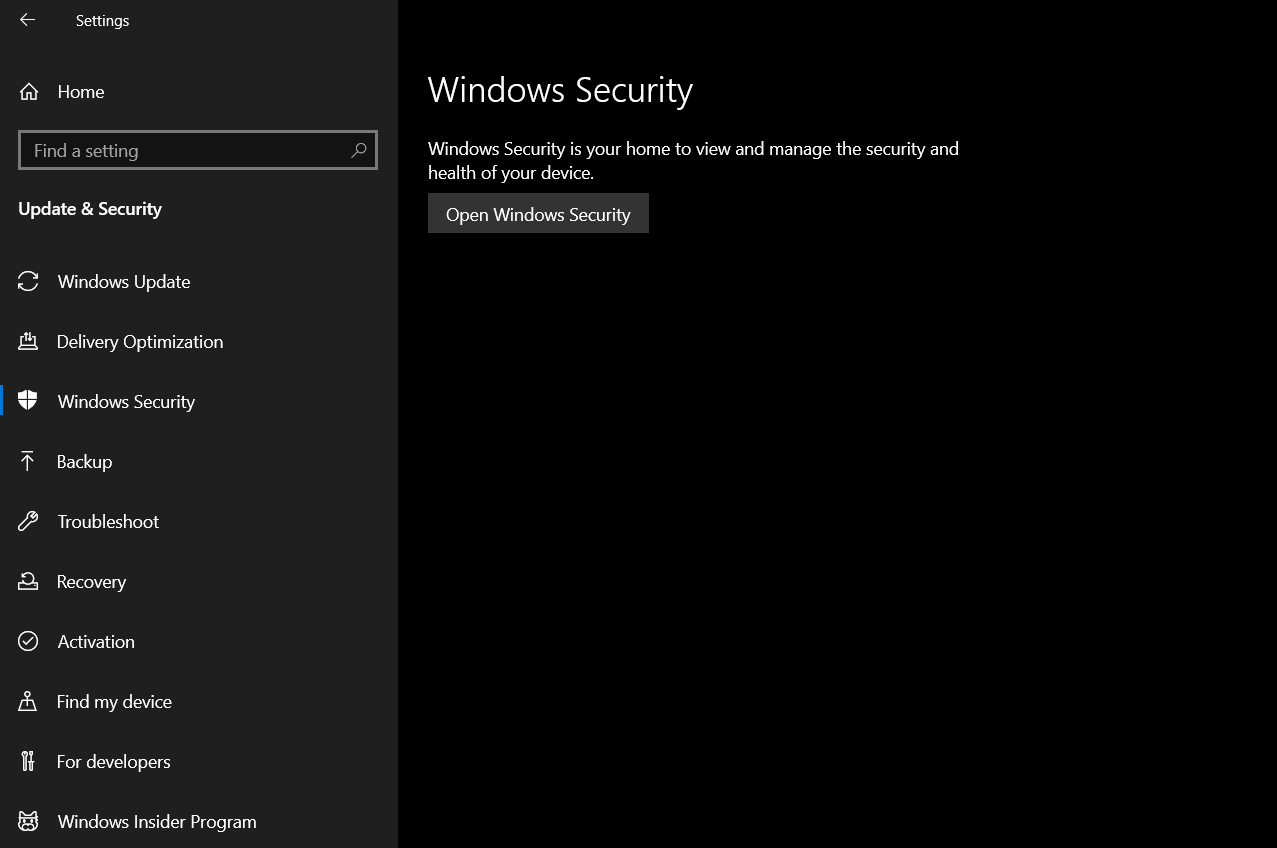Click the Windows Security description paragraph
This screenshot has width=1277, height=848.
coord(693,160)
